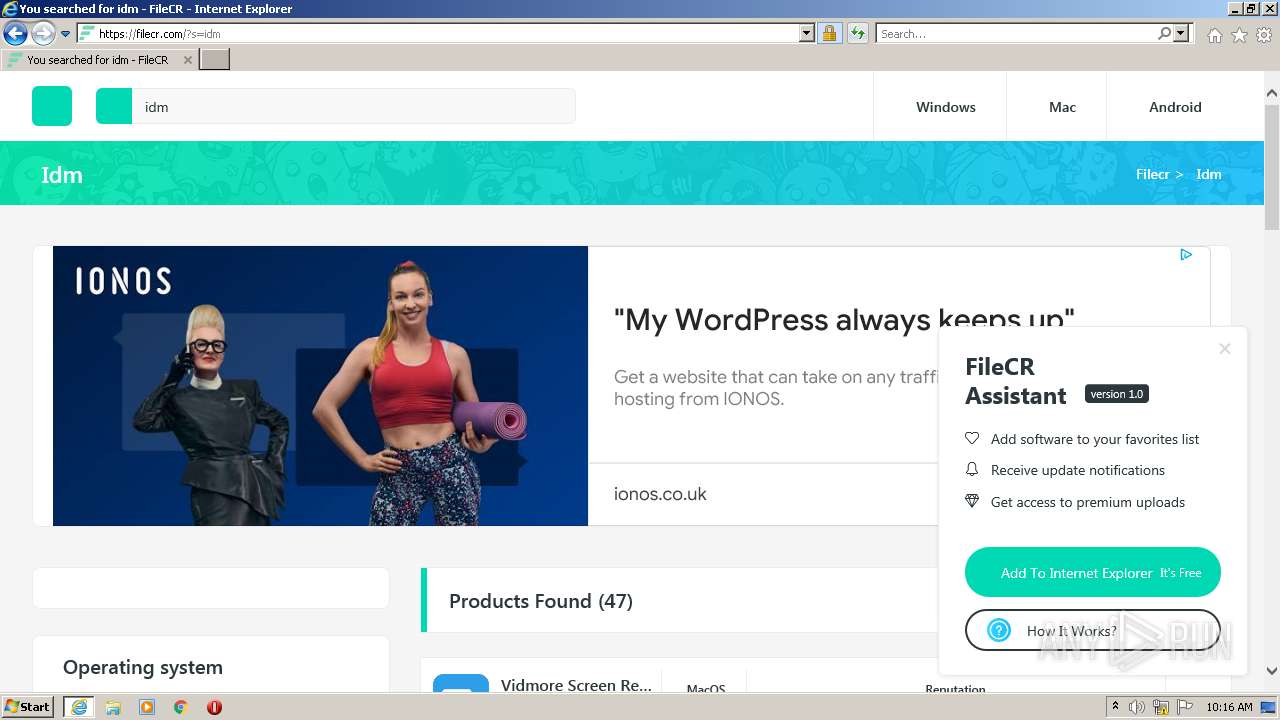Image resolution: width=1280 pixels, height=720 pixels.
Task: Click the Vidmore app thumbnail icon
Action: coord(461,683)
